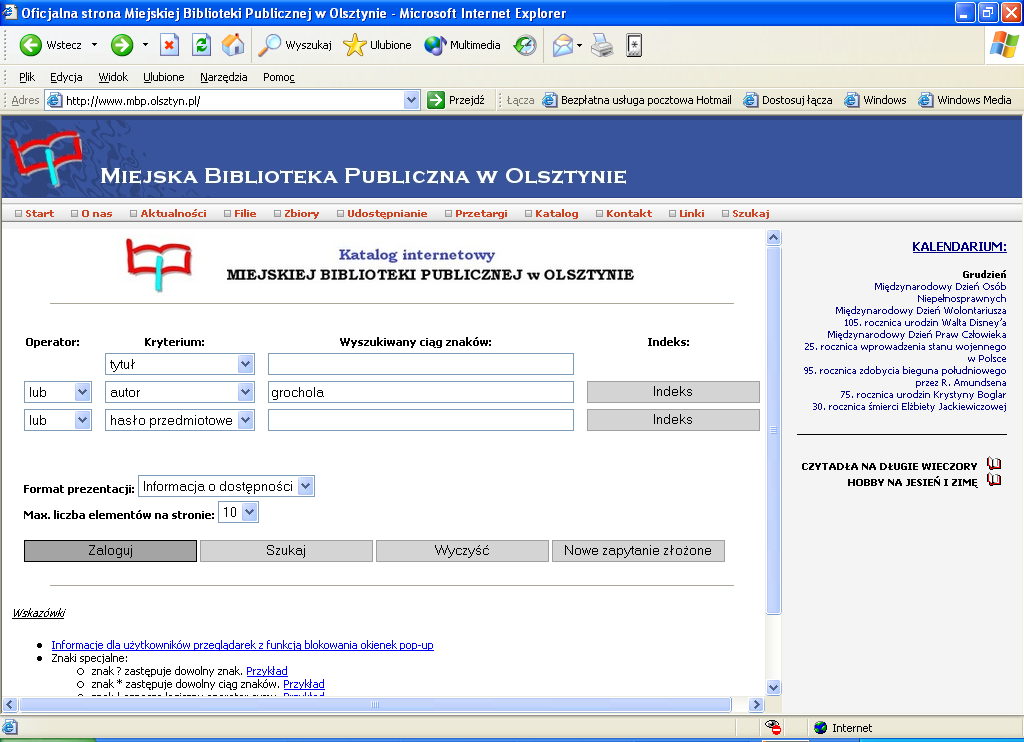Click the Indeks button in the autor row
The height and width of the screenshot is (742, 1024).
tap(673, 391)
